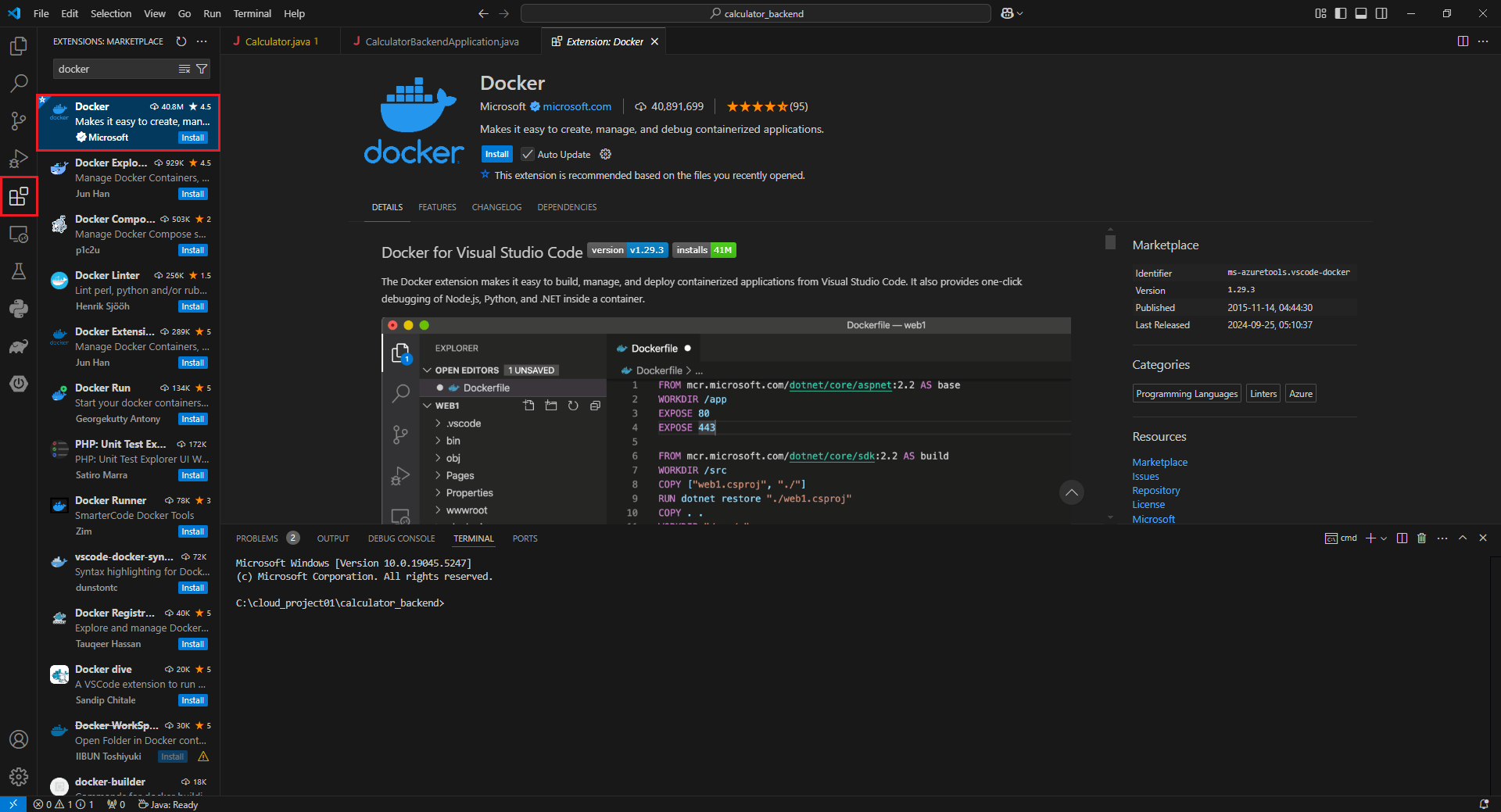Switch to the PROBLEMS panel tab
The height and width of the screenshot is (812, 1501).
pos(257,538)
